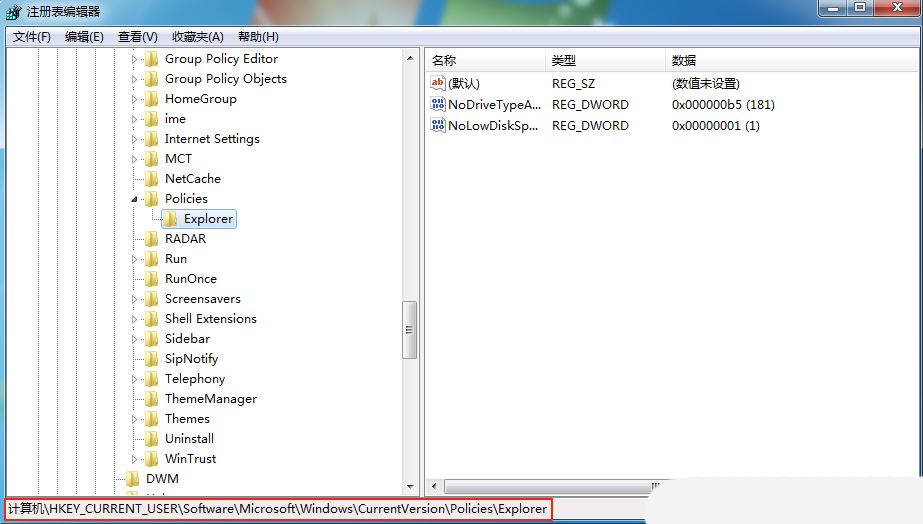
Task: Click the NetCache folder icon
Action: click(151, 179)
